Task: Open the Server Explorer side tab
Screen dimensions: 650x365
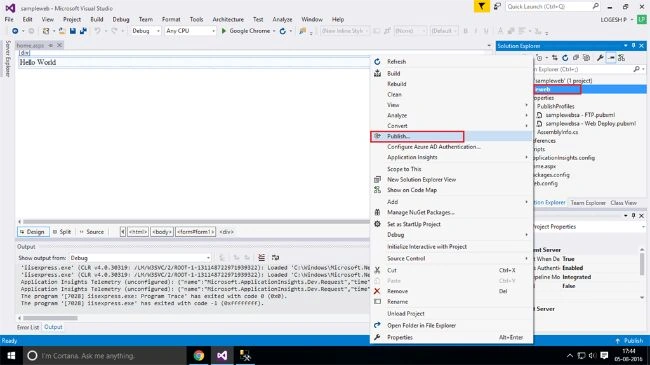Action: point(7,59)
